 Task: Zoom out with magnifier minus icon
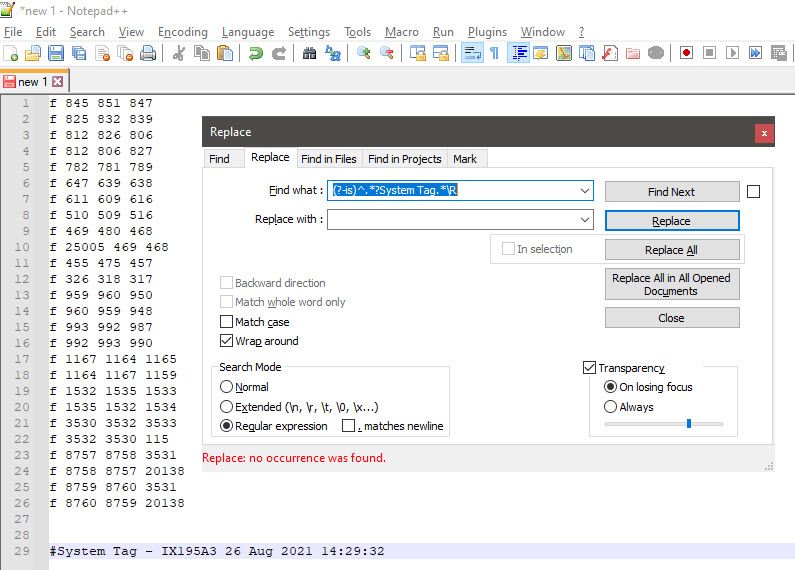click(x=387, y=53)
